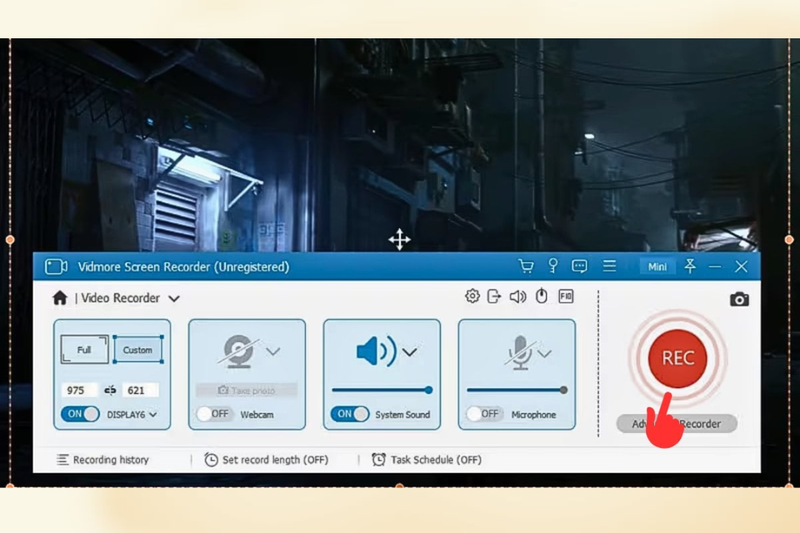Open mouse settings icon
This screenshot has height=533, width=800.
point(541,296)
